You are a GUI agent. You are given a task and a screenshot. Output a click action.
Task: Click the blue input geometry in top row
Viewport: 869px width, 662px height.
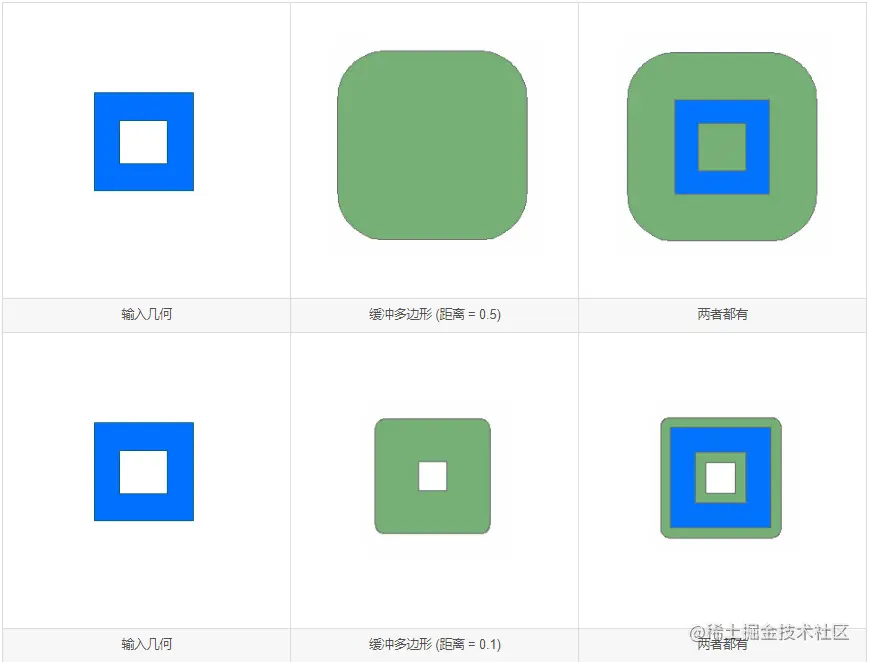144,141
